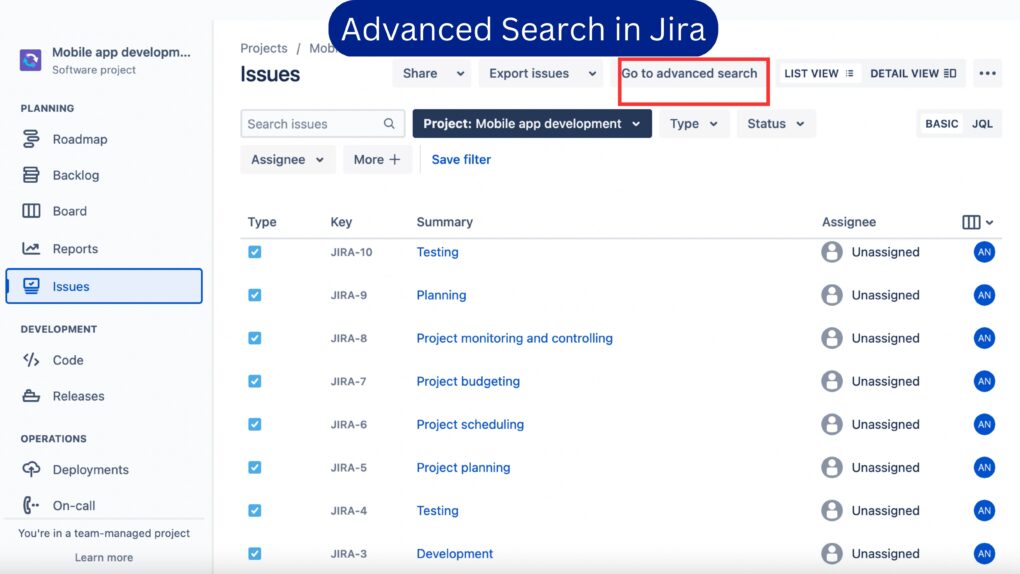Switch to JQL search mode
The width and height of the screenshot is (1020, 574).
[982, 124]
